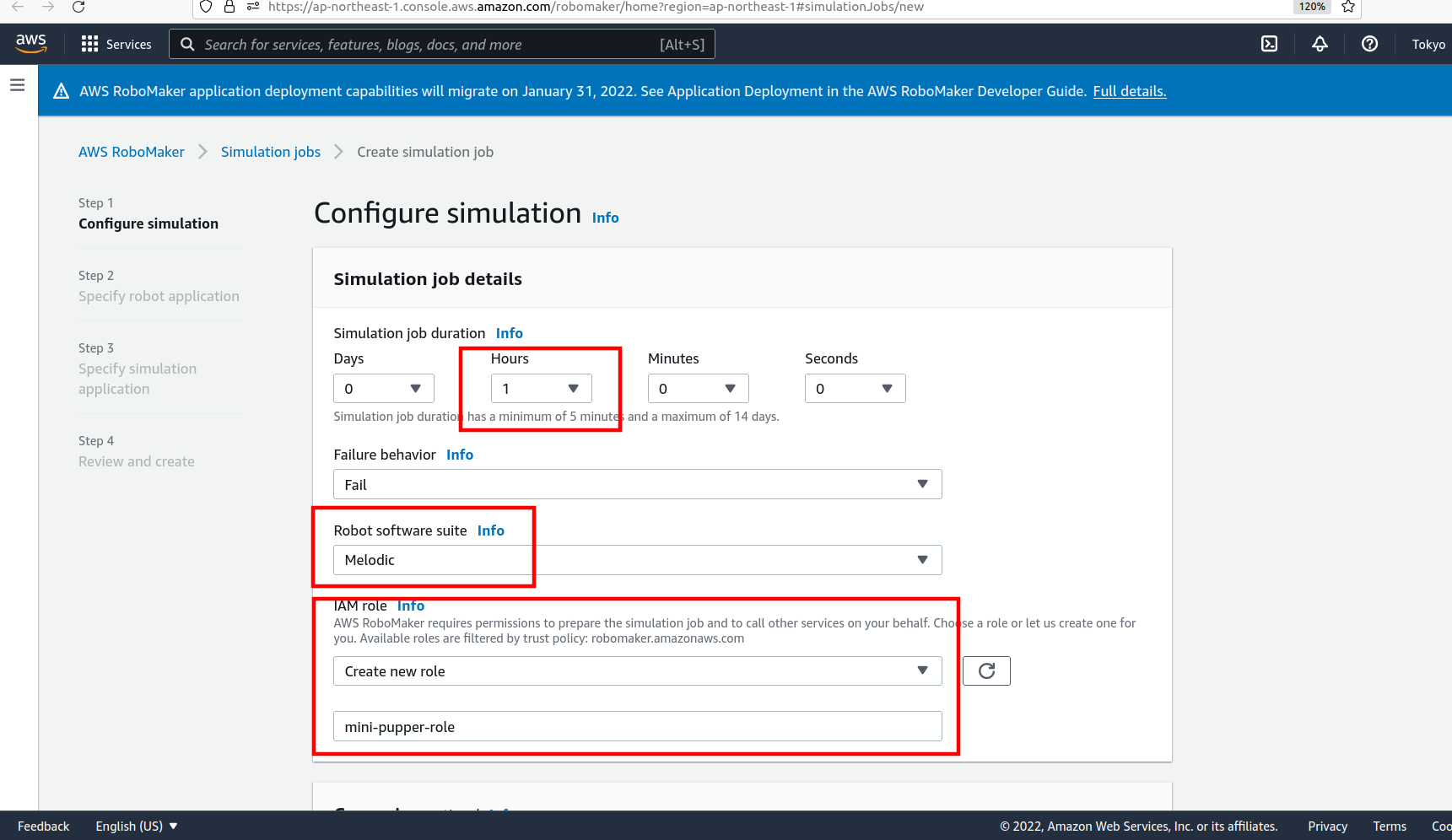
Task: Open the Services grid menu
Action: tap(116, 44)
